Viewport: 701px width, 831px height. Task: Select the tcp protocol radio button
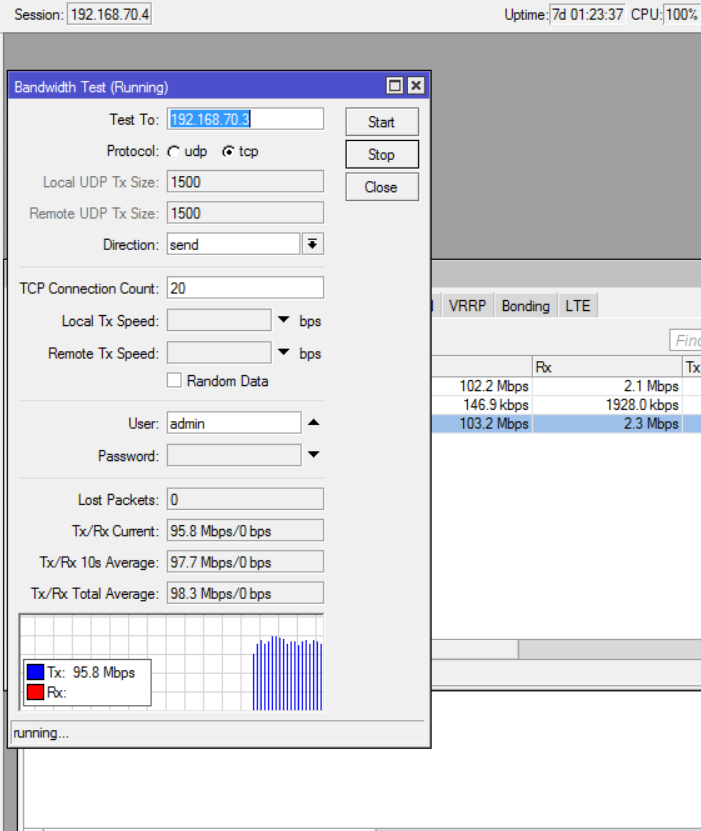pos(228,152)
